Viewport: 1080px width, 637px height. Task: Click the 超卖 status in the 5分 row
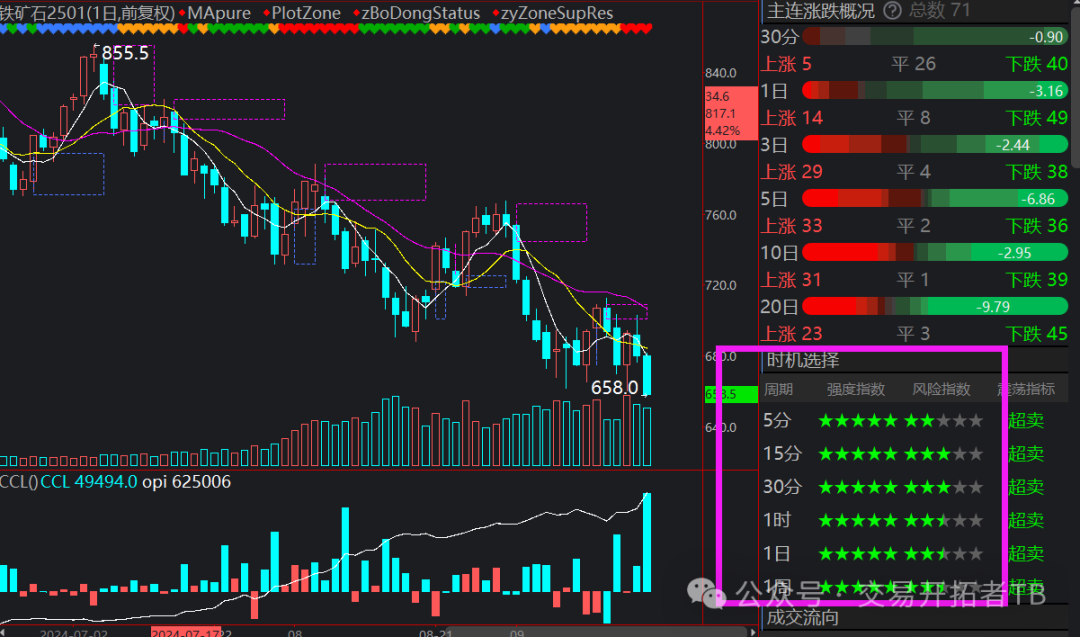(1026, 420)
